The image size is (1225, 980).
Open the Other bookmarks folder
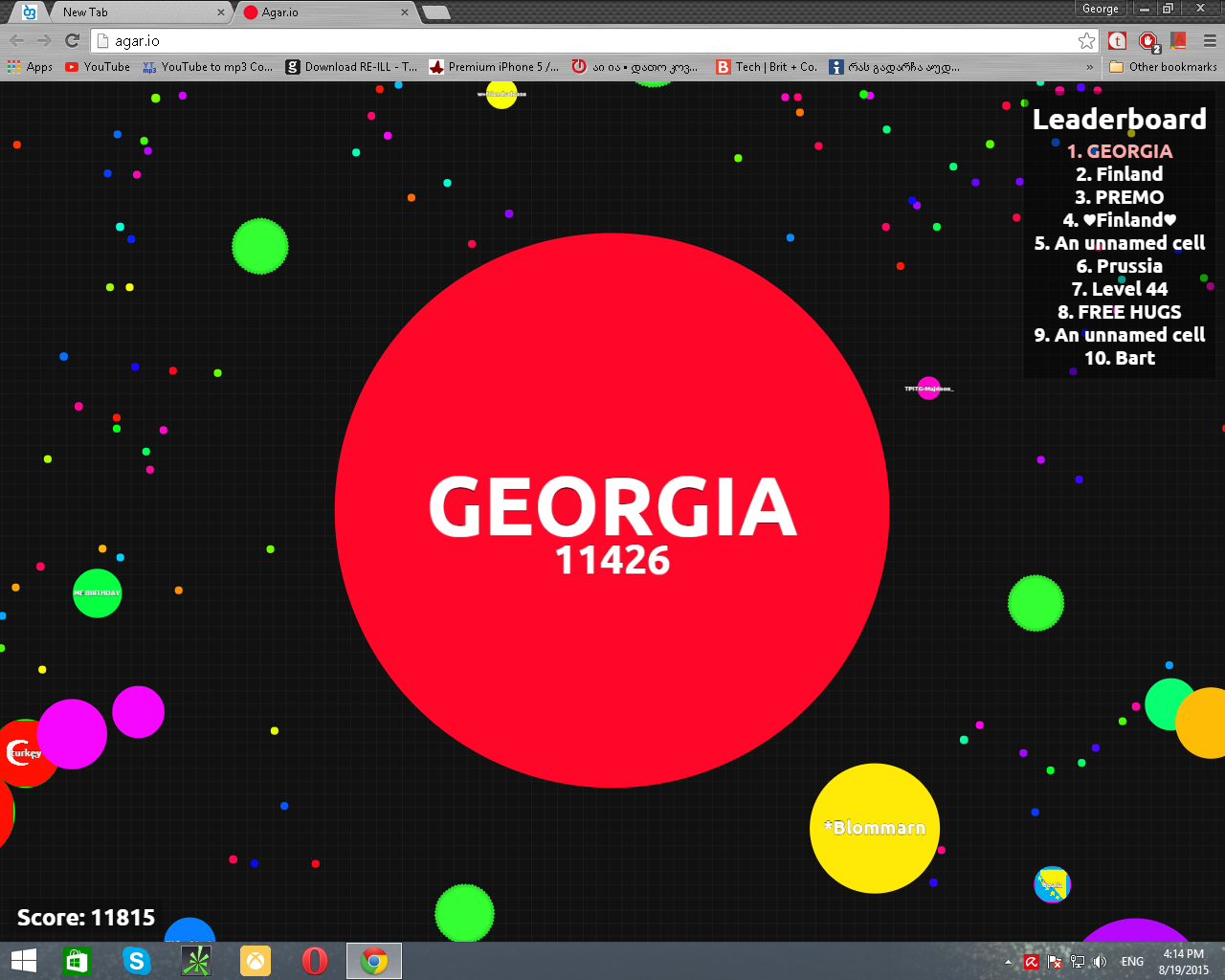point(1163,67)
